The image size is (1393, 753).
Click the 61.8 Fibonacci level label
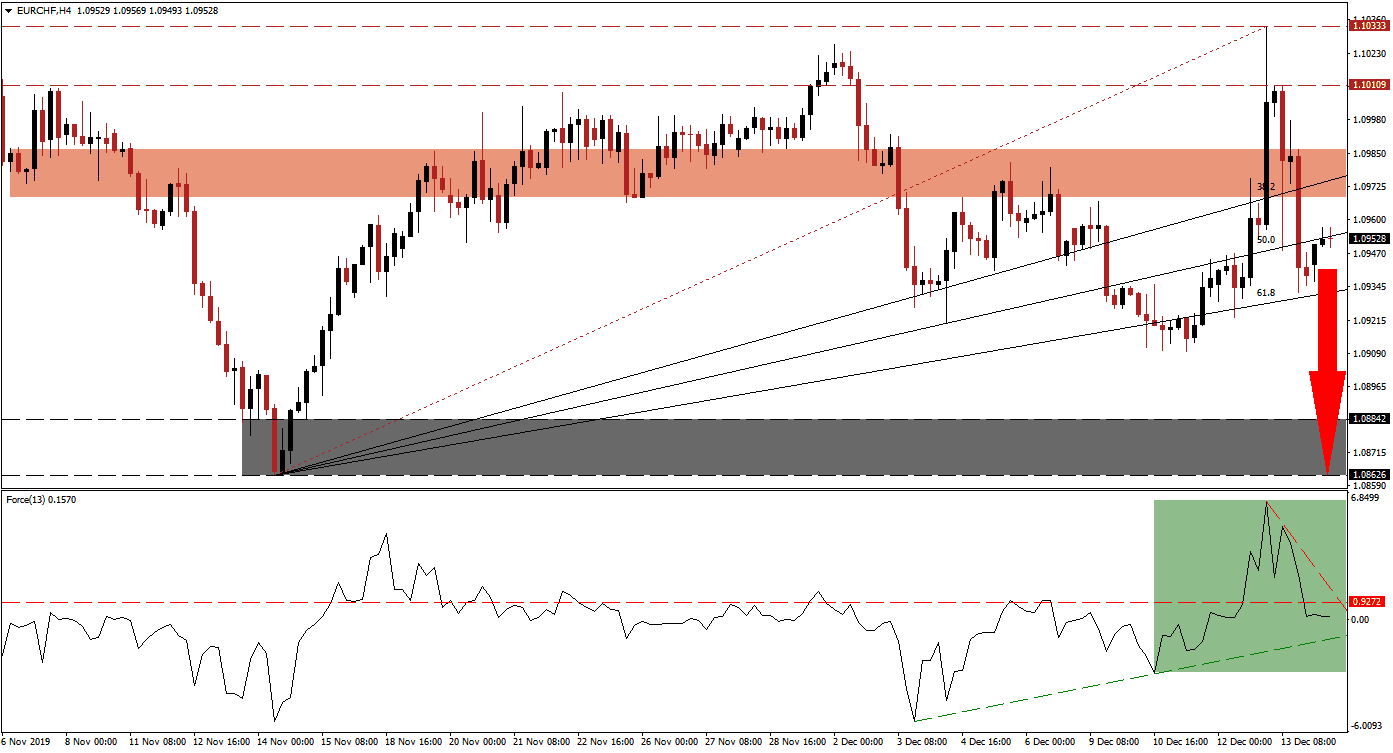point(1266,292)
